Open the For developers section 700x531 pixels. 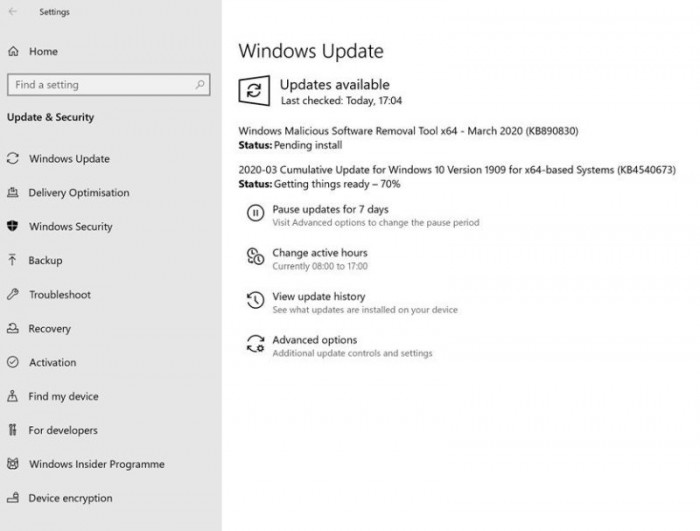63,430
